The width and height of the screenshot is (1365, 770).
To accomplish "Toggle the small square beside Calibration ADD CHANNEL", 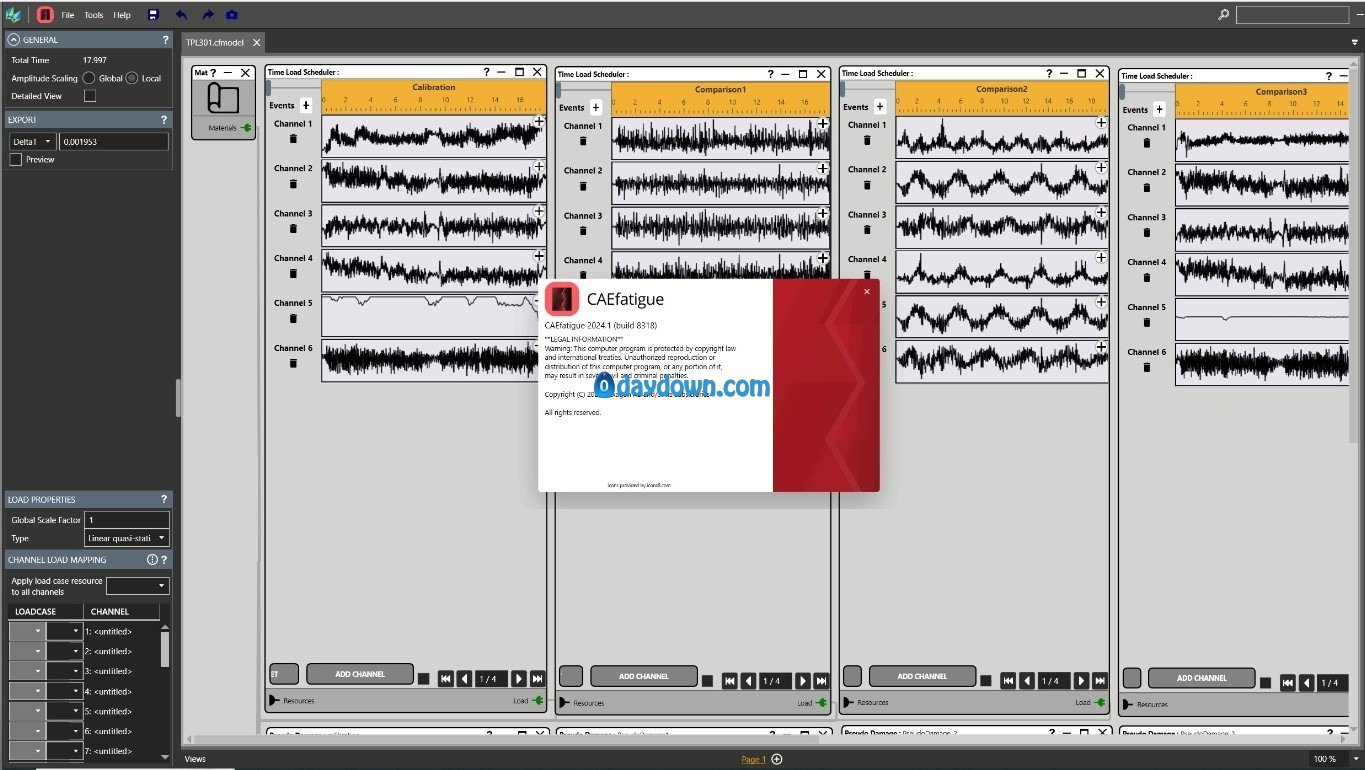I will [x=424, y=678].
